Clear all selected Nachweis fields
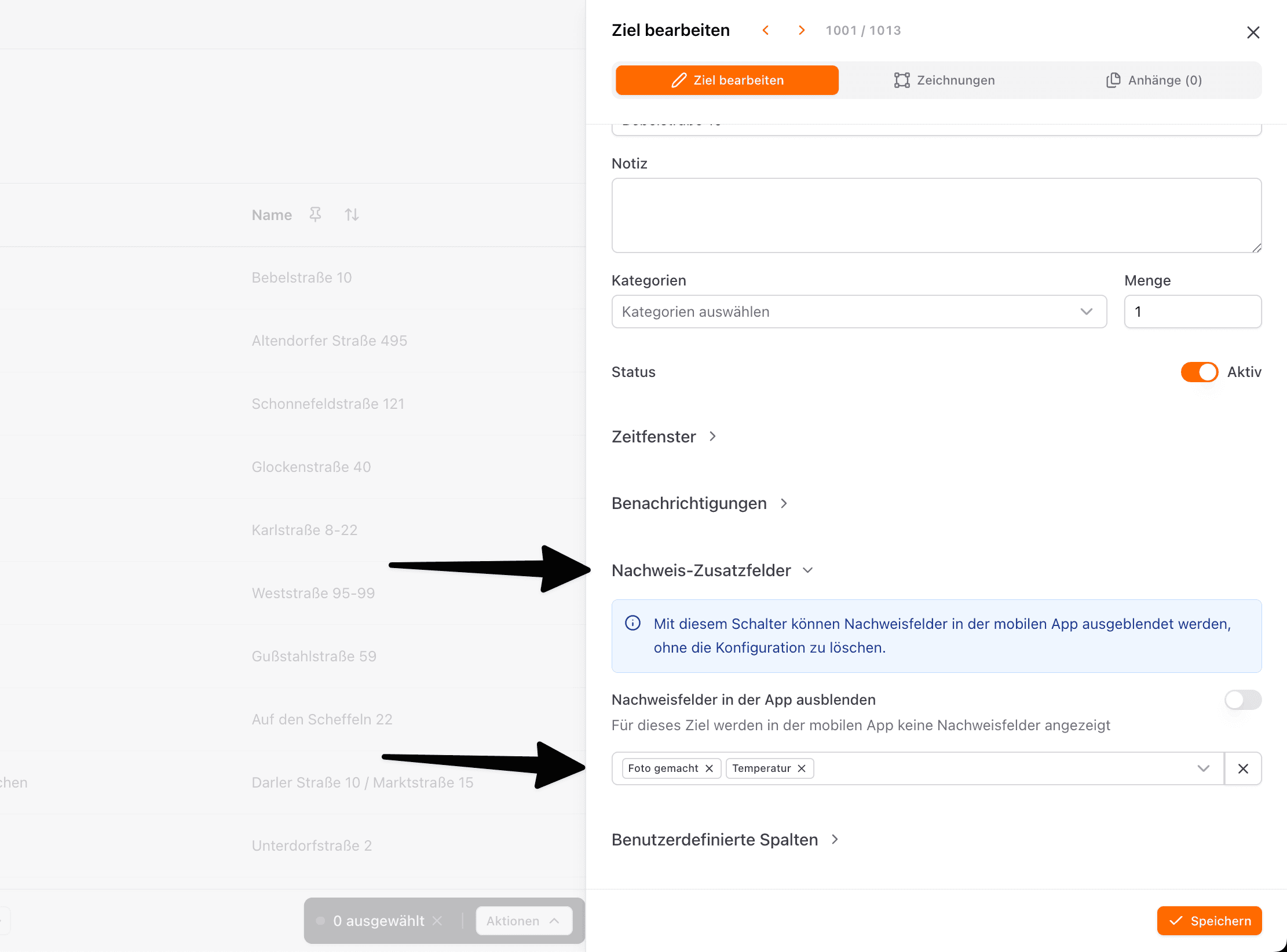Screen dimensions: 1287x952 1243,768
